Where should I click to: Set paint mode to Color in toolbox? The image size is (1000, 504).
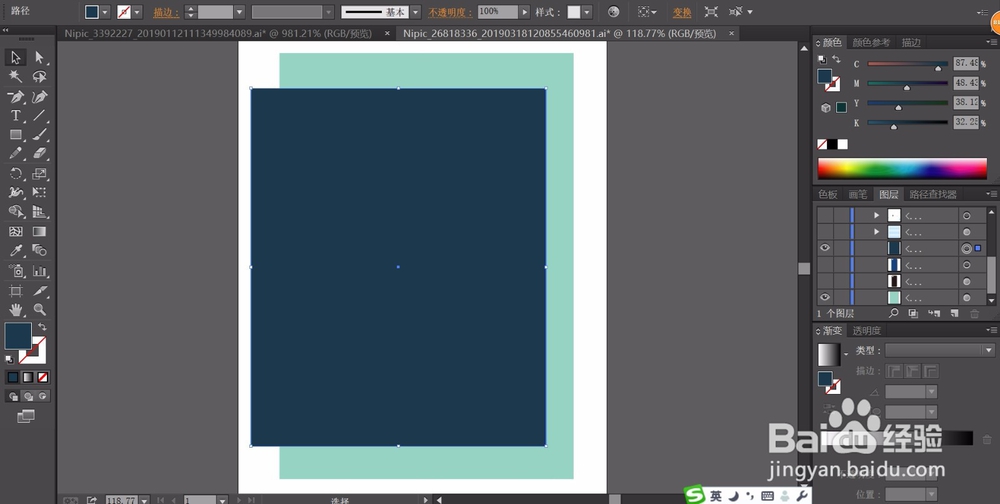(13, 378)
